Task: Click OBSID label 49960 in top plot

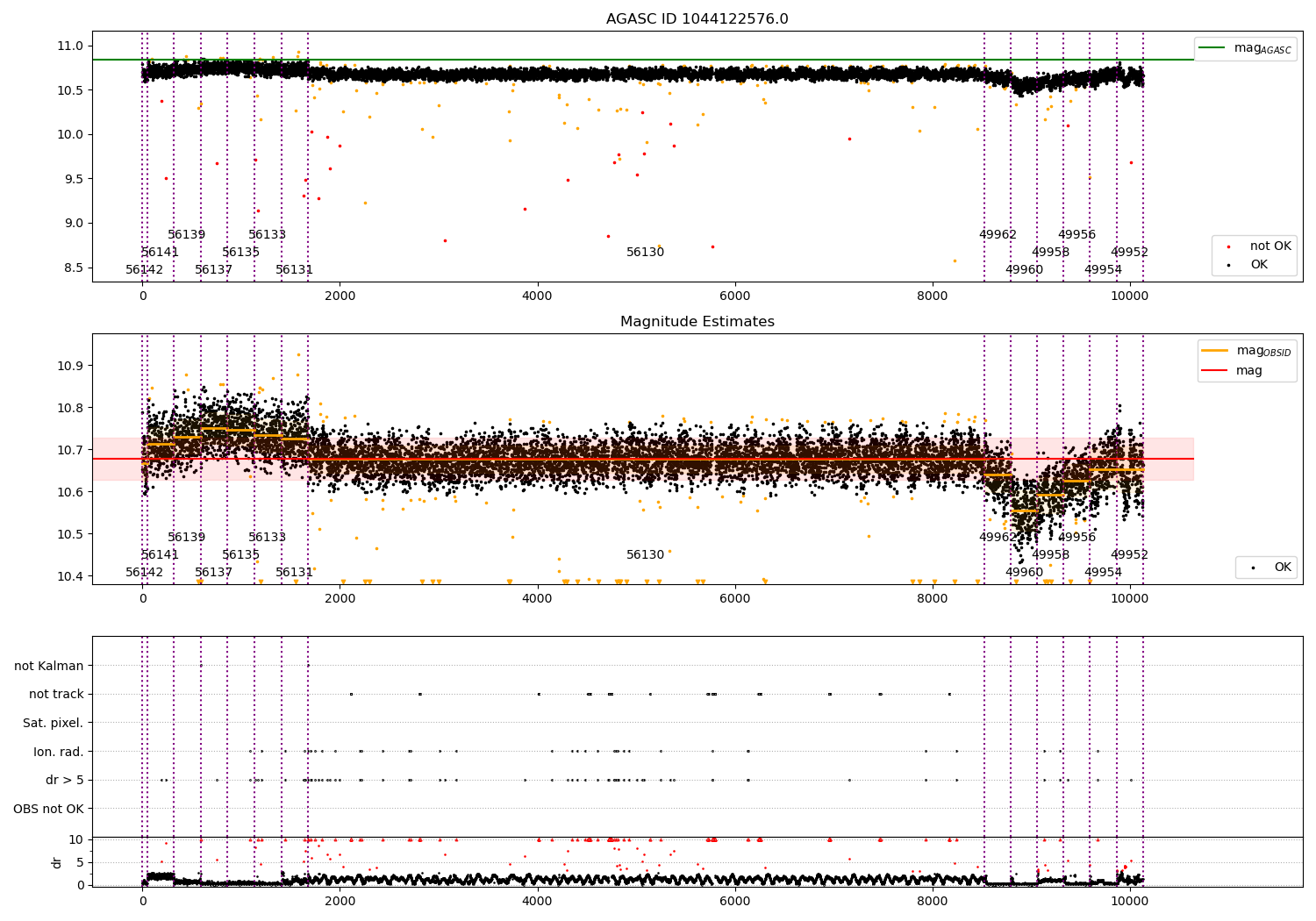Action: tap(1025, 270)
